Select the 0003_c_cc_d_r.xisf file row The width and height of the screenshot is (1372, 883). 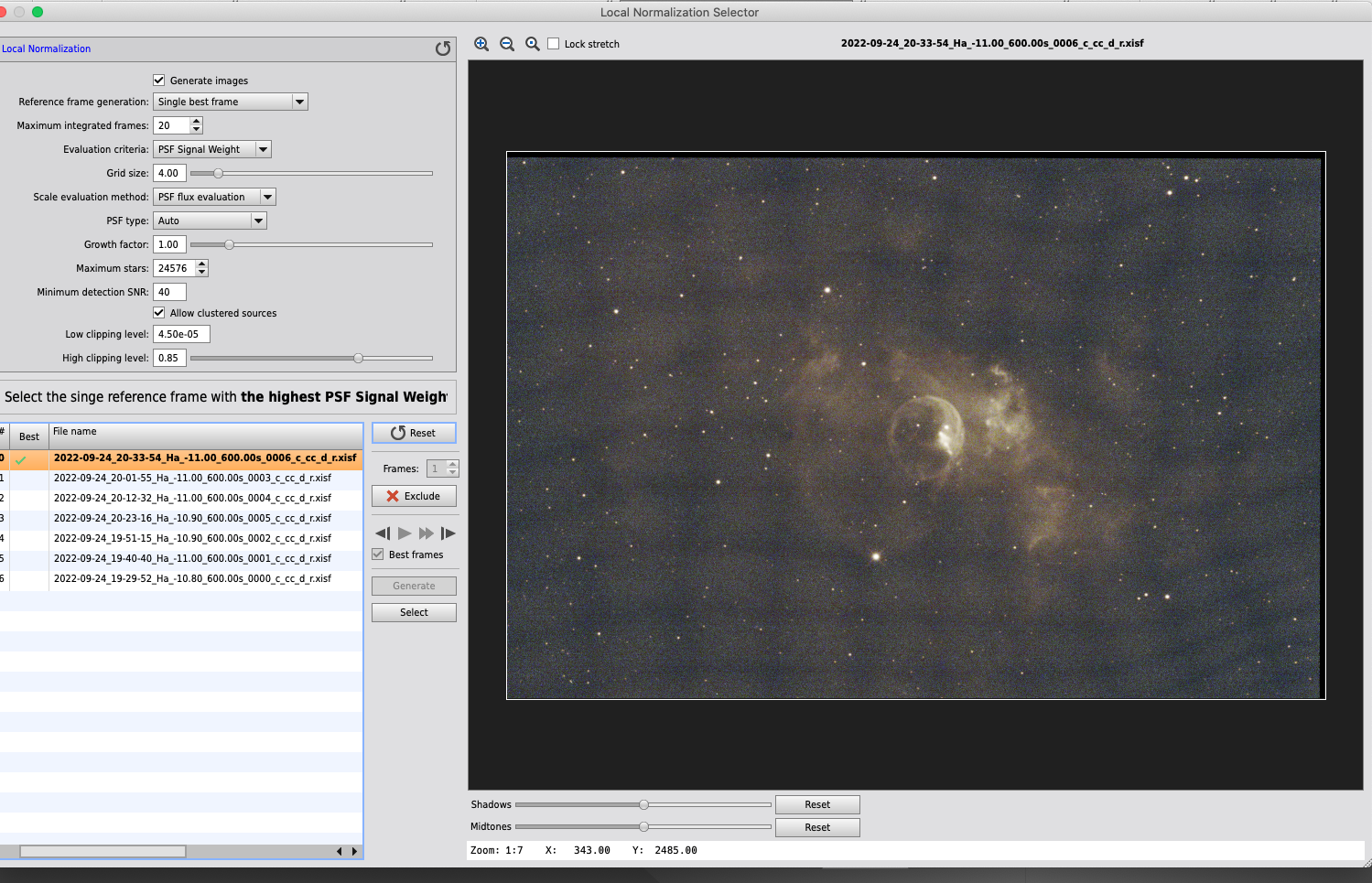[x=192, y=478]
